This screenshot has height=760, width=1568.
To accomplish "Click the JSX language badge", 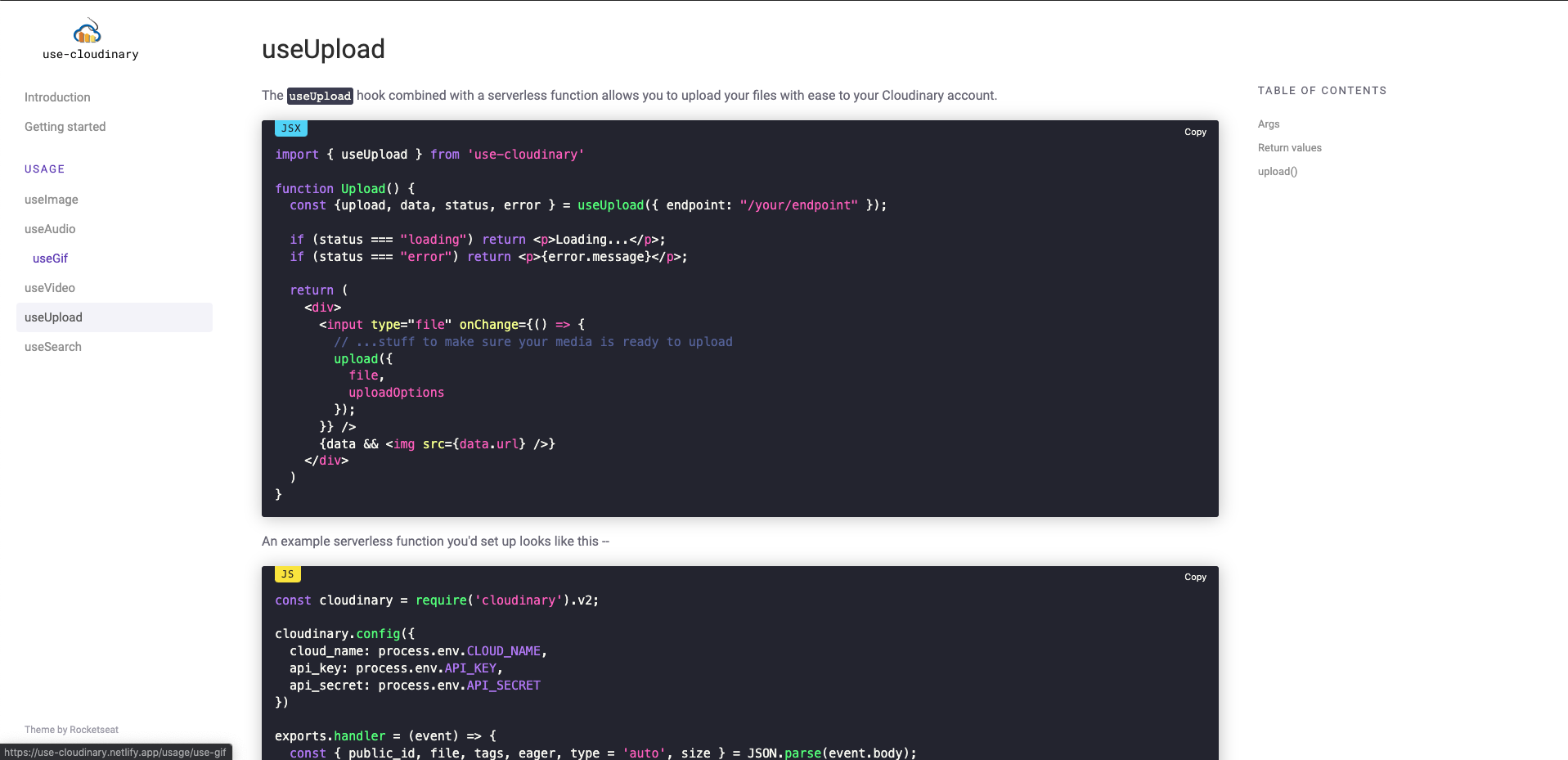I will click(x=291, y=128).
